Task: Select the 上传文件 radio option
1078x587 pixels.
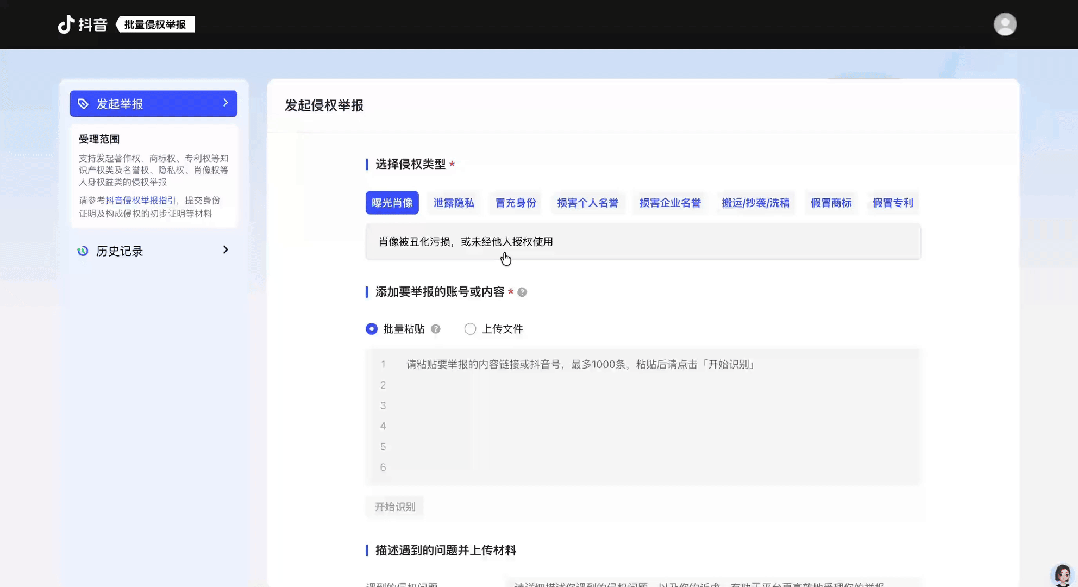Action: tap(470, 329)
